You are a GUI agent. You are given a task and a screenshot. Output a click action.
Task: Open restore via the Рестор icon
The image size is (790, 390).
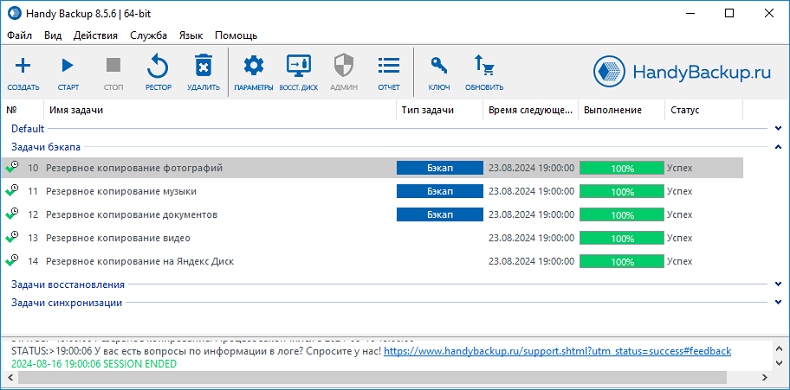coord(158,66)
